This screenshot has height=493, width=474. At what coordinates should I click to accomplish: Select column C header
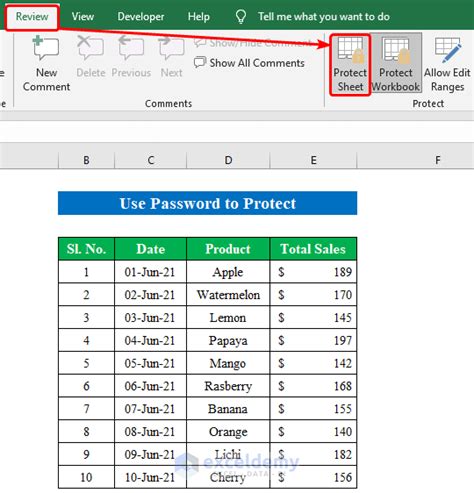(x=151, y=160)
